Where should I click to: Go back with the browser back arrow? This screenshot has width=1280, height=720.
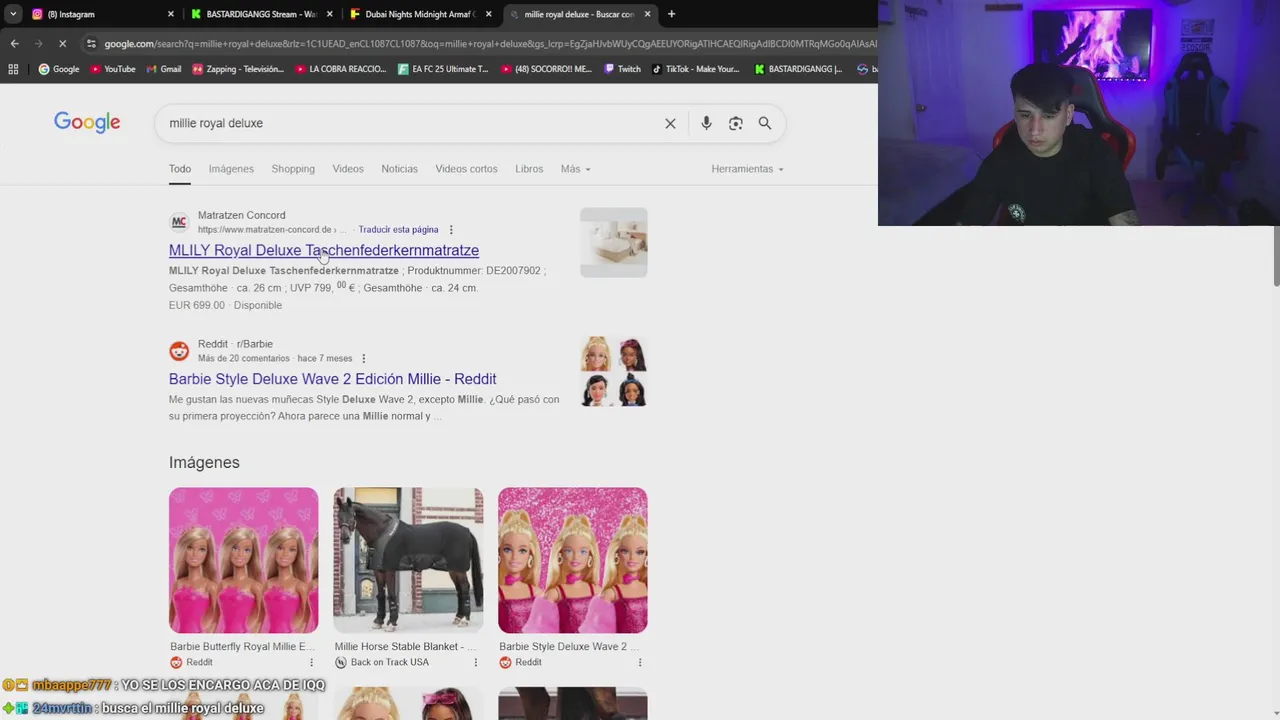pyautogui.click(x=14, y=43)
